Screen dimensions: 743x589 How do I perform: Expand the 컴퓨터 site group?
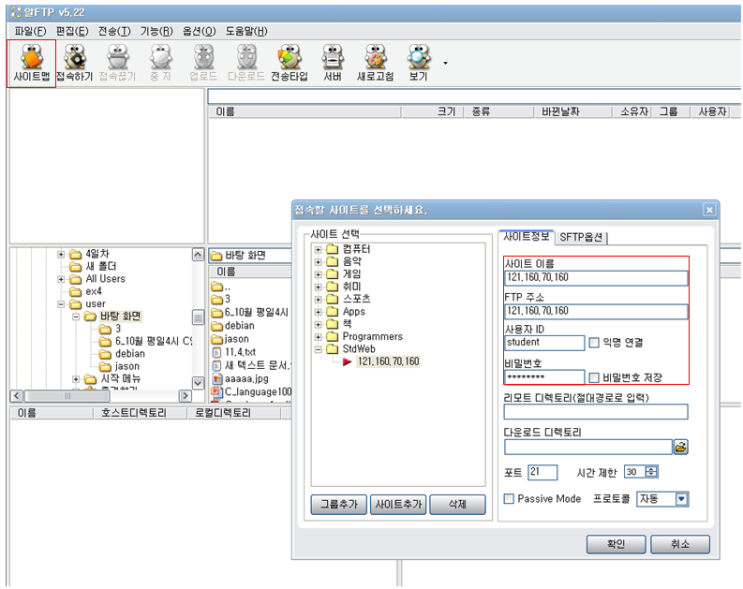click(318, 249)
